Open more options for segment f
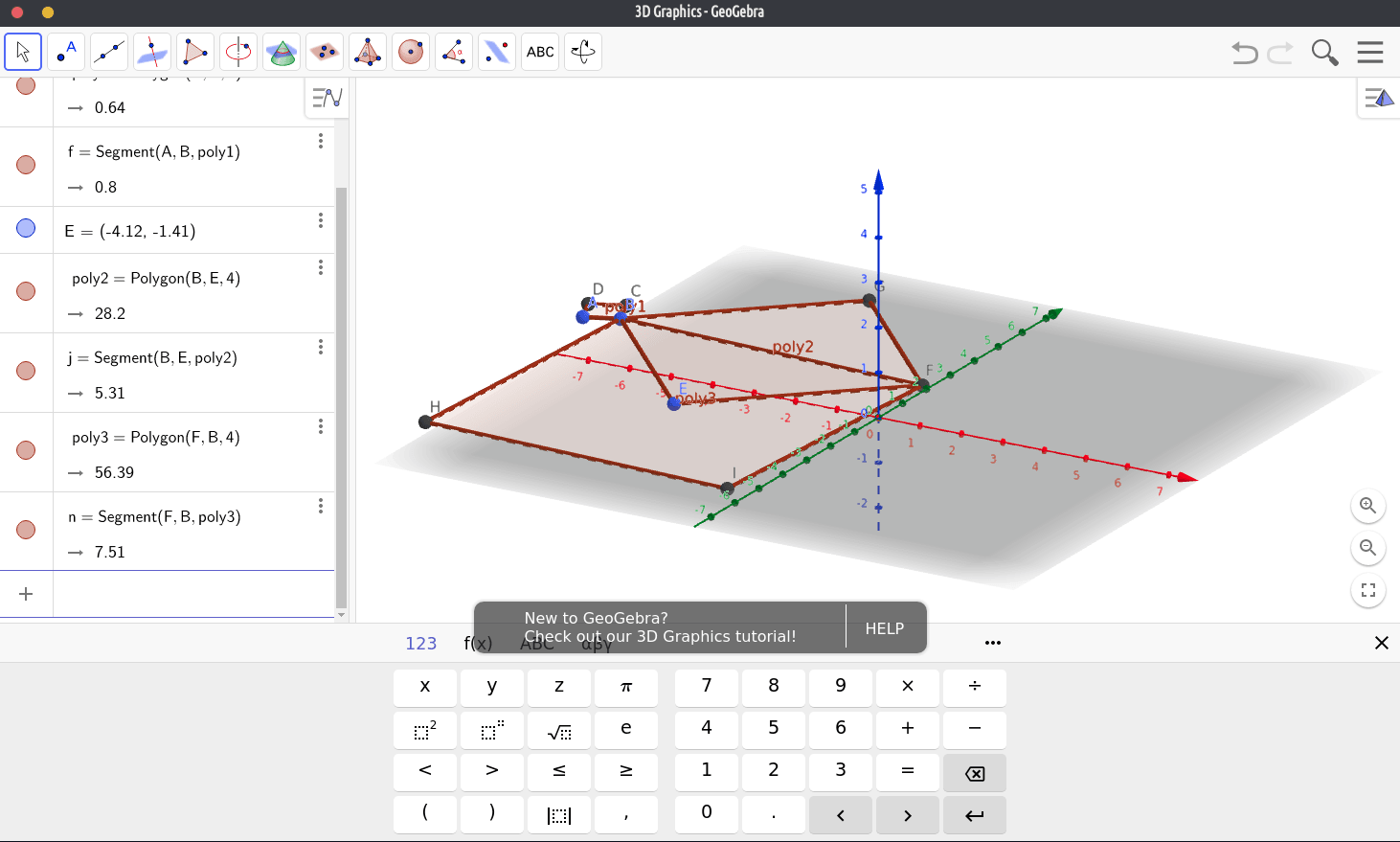 tap(321, 141)
